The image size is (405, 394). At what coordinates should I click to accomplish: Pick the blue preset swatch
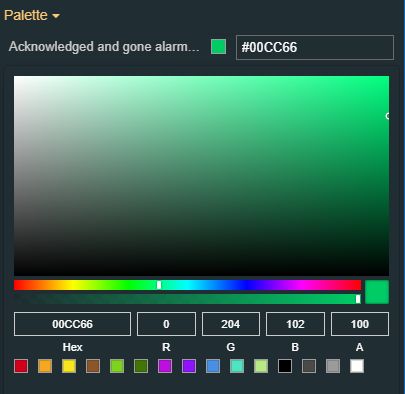point(213,366)
